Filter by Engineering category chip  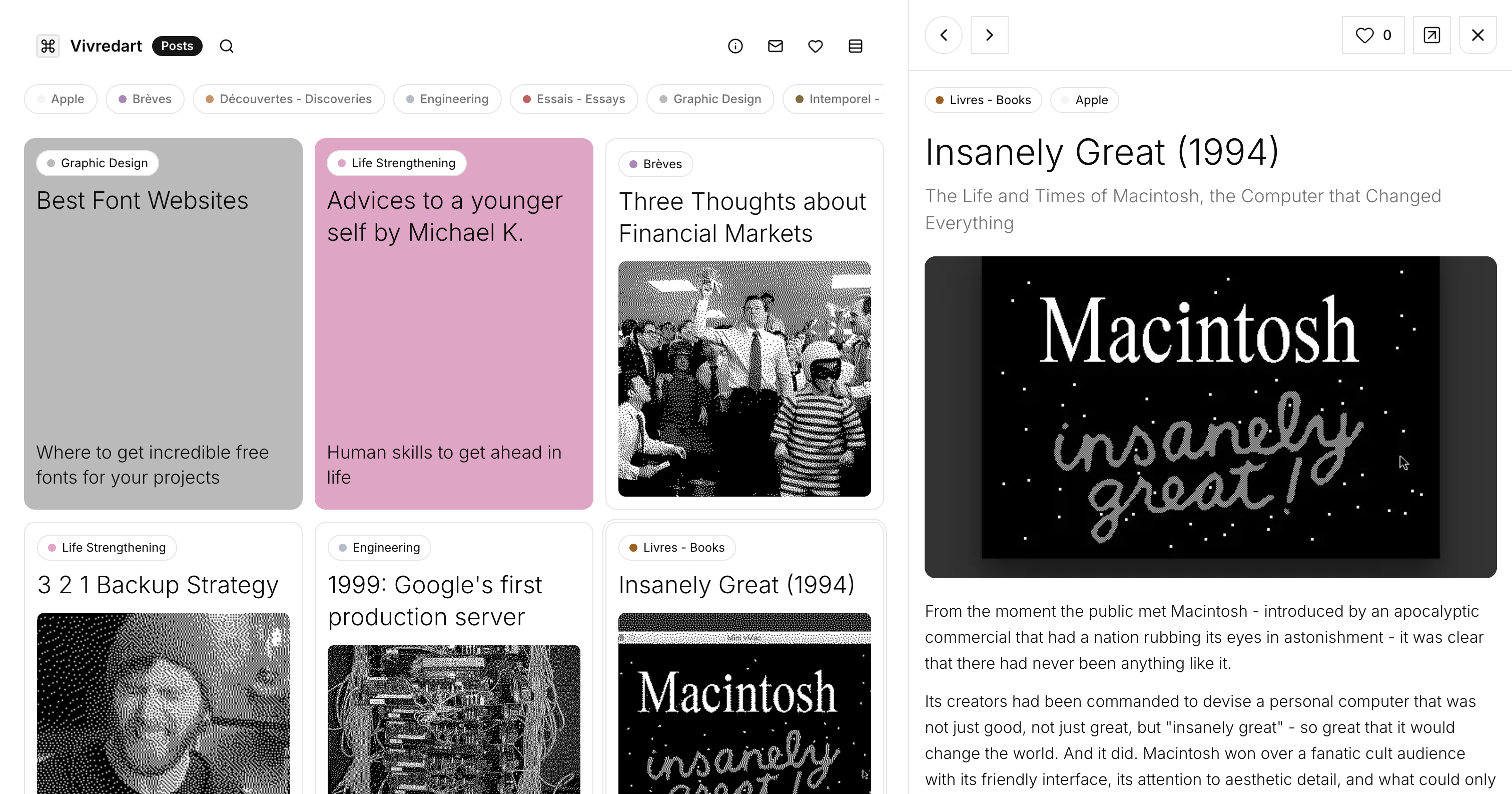click(x=447, y=99)
